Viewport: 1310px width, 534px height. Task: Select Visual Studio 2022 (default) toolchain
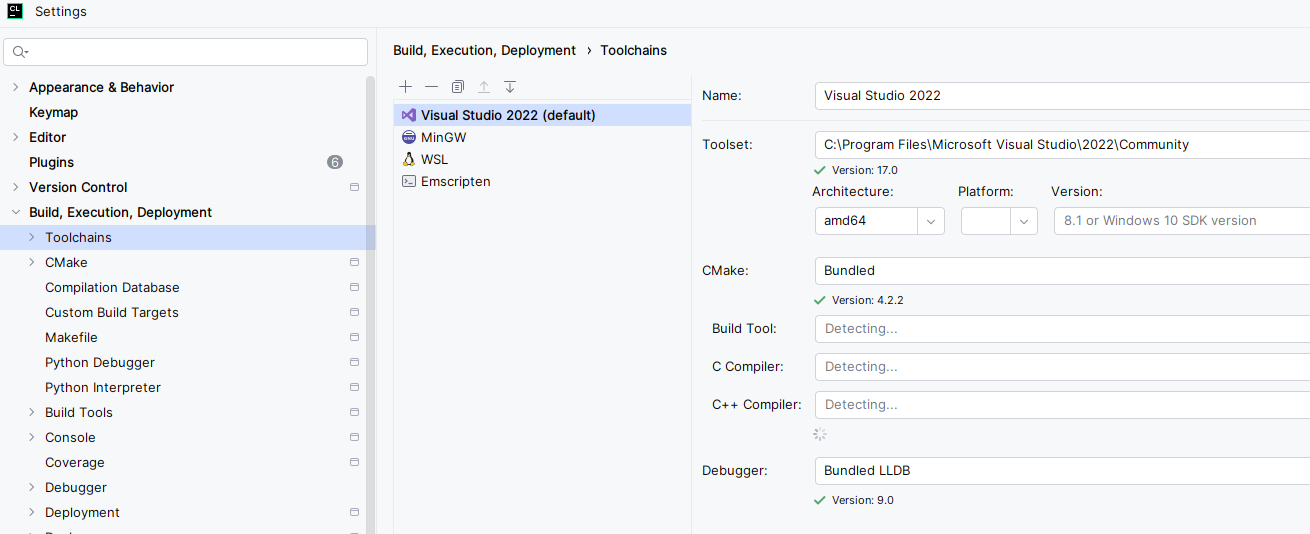542,115
